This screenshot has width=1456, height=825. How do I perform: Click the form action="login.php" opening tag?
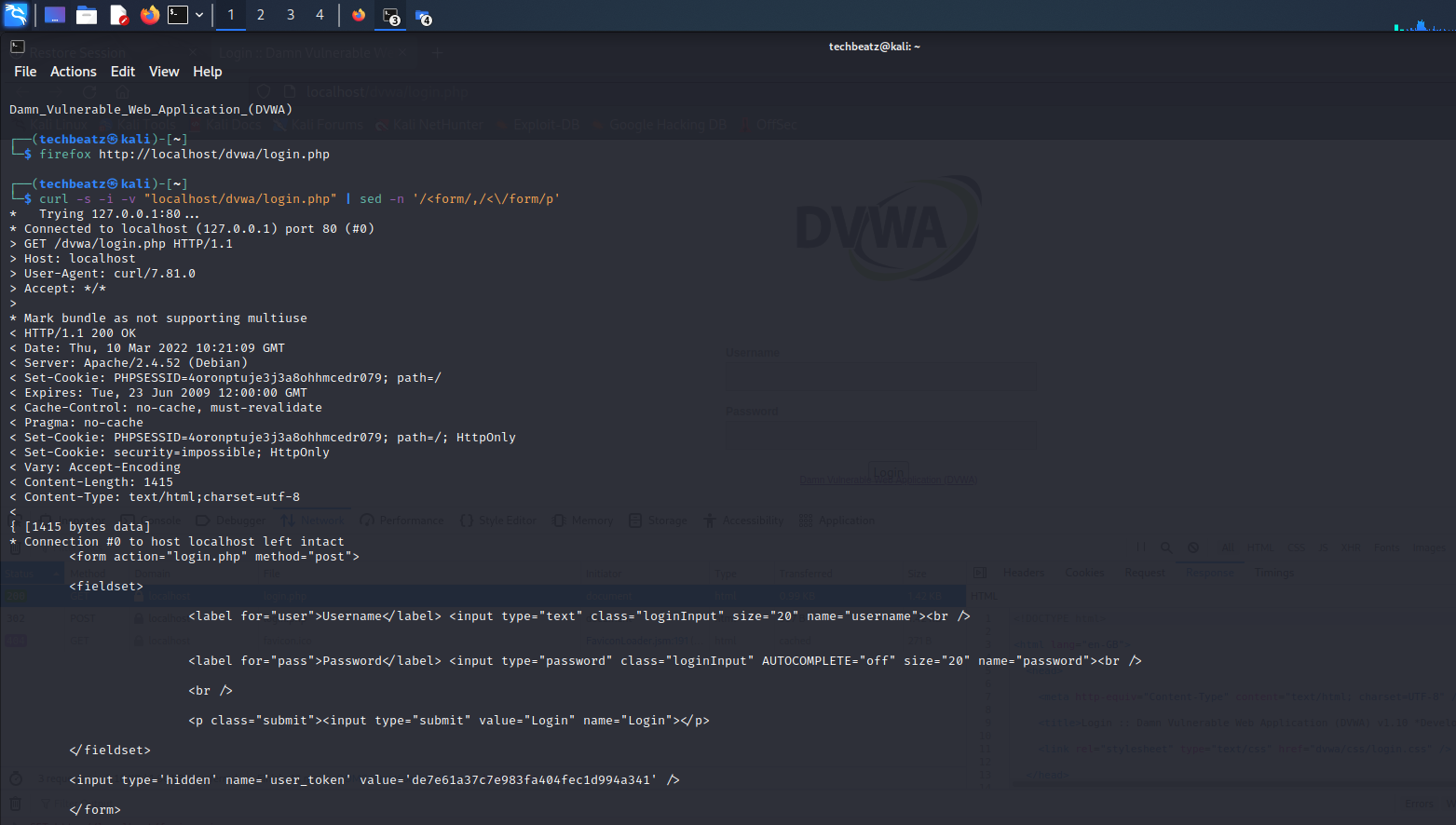click(214, 557)
